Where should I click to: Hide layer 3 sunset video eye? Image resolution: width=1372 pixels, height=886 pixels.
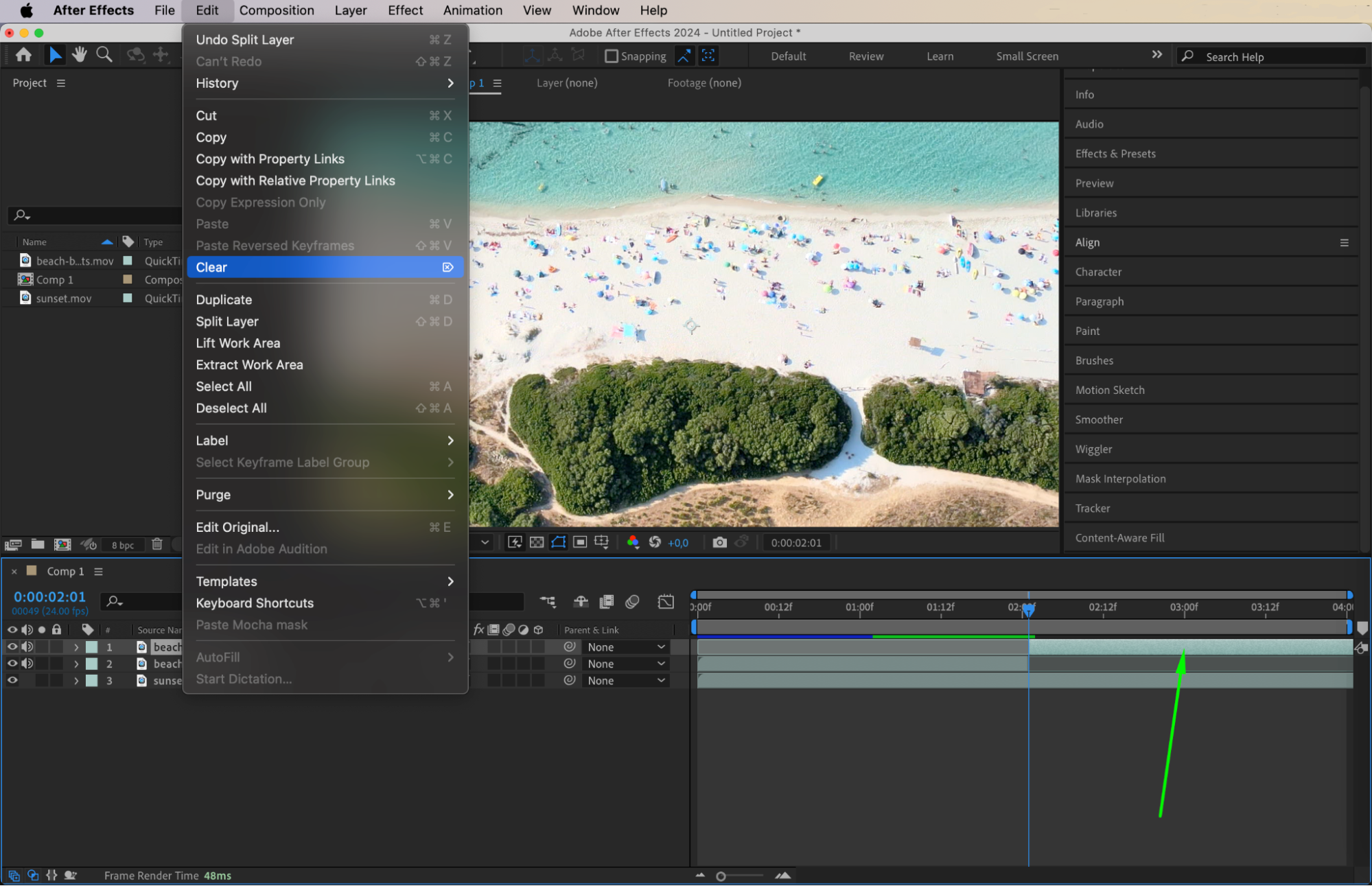[x=12, y=680]
